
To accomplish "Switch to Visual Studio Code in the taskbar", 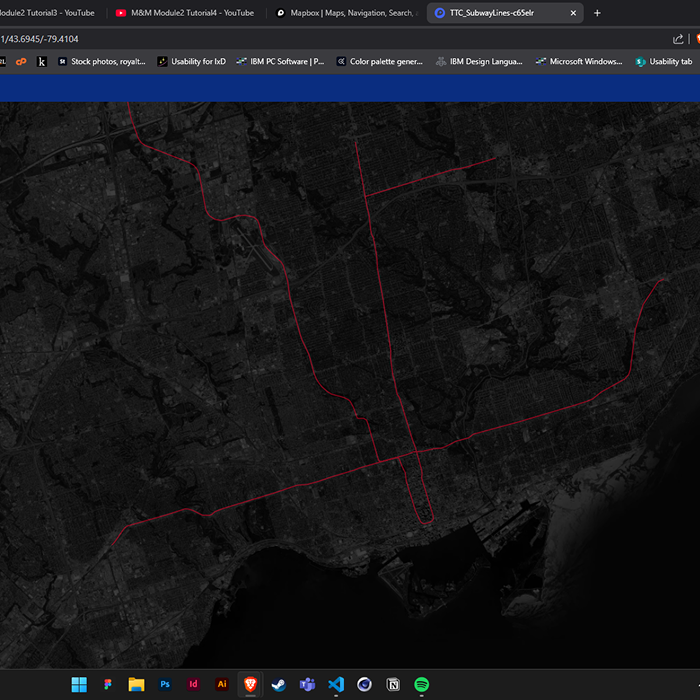I will [x=336, y=684].
